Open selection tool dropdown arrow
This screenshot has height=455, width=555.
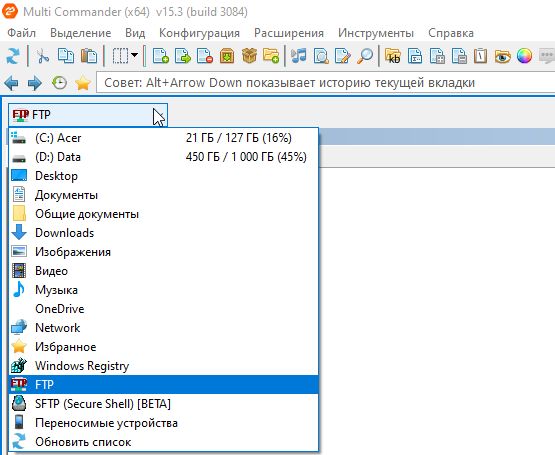pyautogui.click(x=135, y=55)
